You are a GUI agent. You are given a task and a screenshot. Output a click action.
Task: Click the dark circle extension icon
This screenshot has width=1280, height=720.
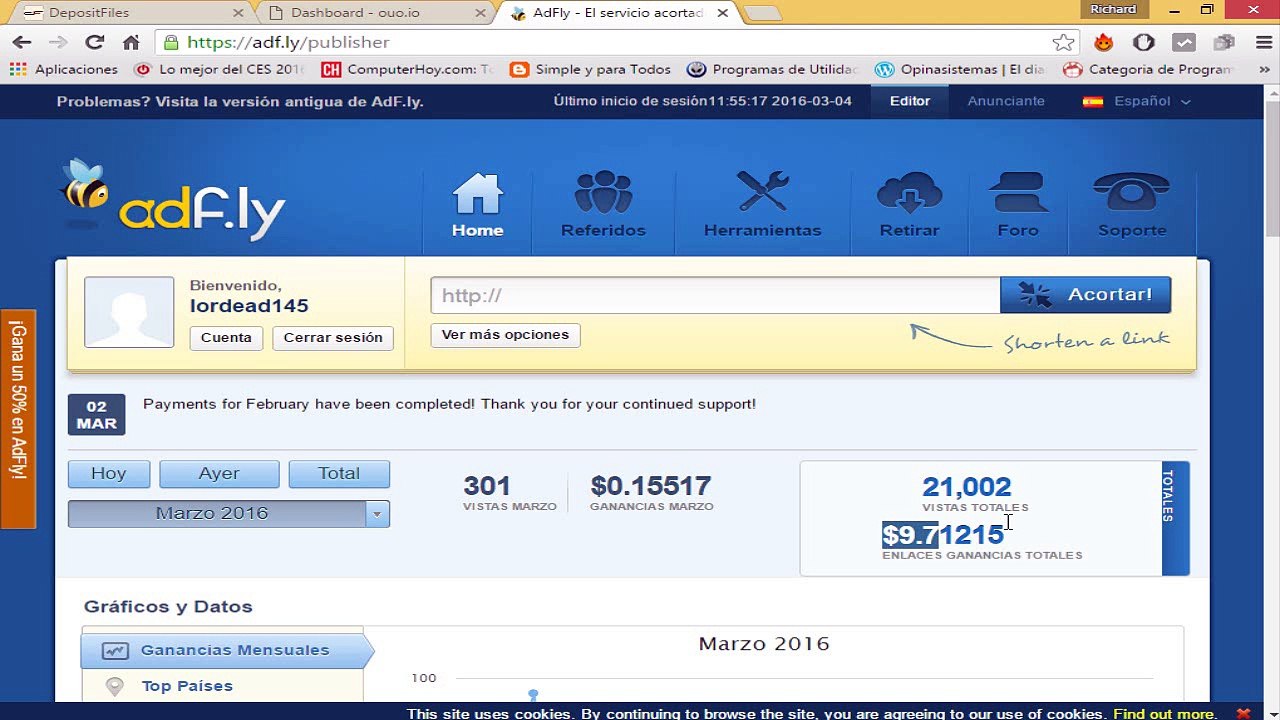coord(1144,43)
